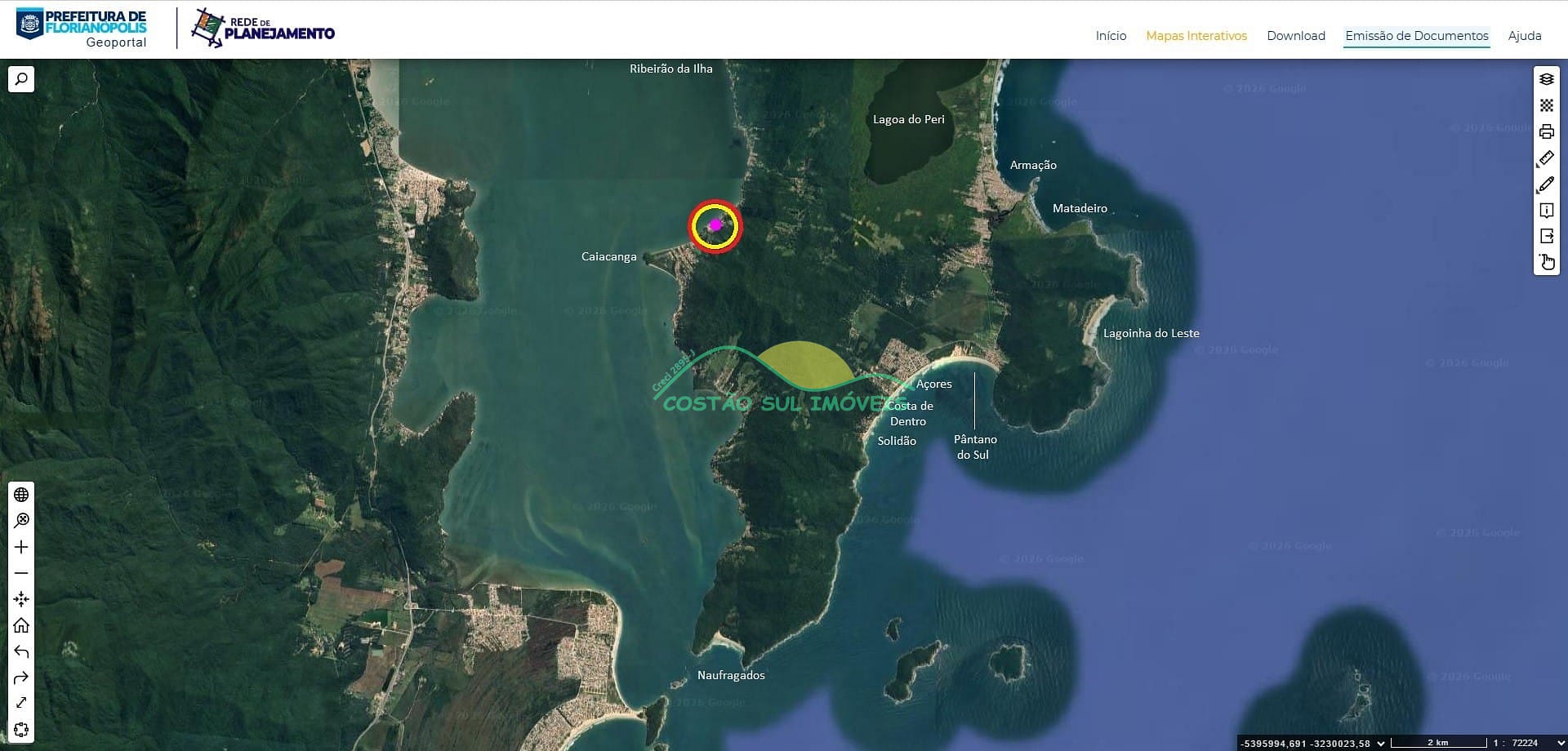The width and height of the screenshot is (1568, 751).
Task: Toggle fullscreen with diagonal arrows icon
Action: click(21, 703)
